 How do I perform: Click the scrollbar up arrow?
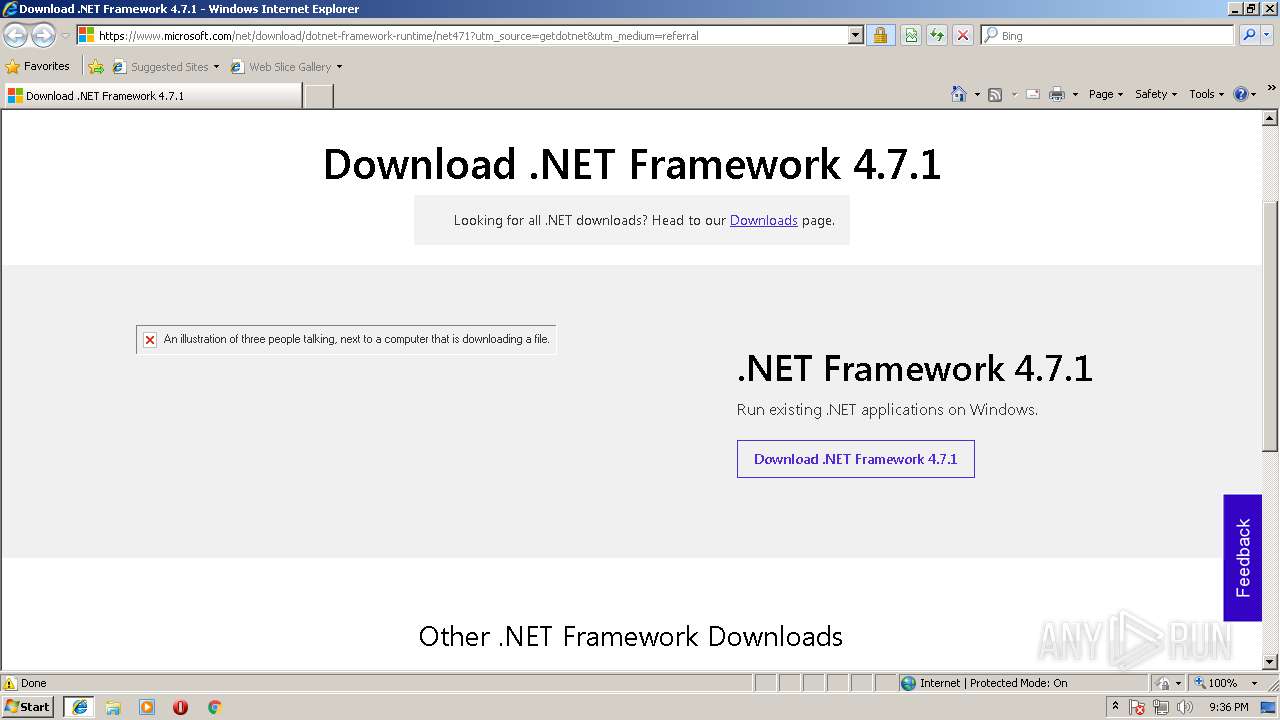tap(1270, 118)
